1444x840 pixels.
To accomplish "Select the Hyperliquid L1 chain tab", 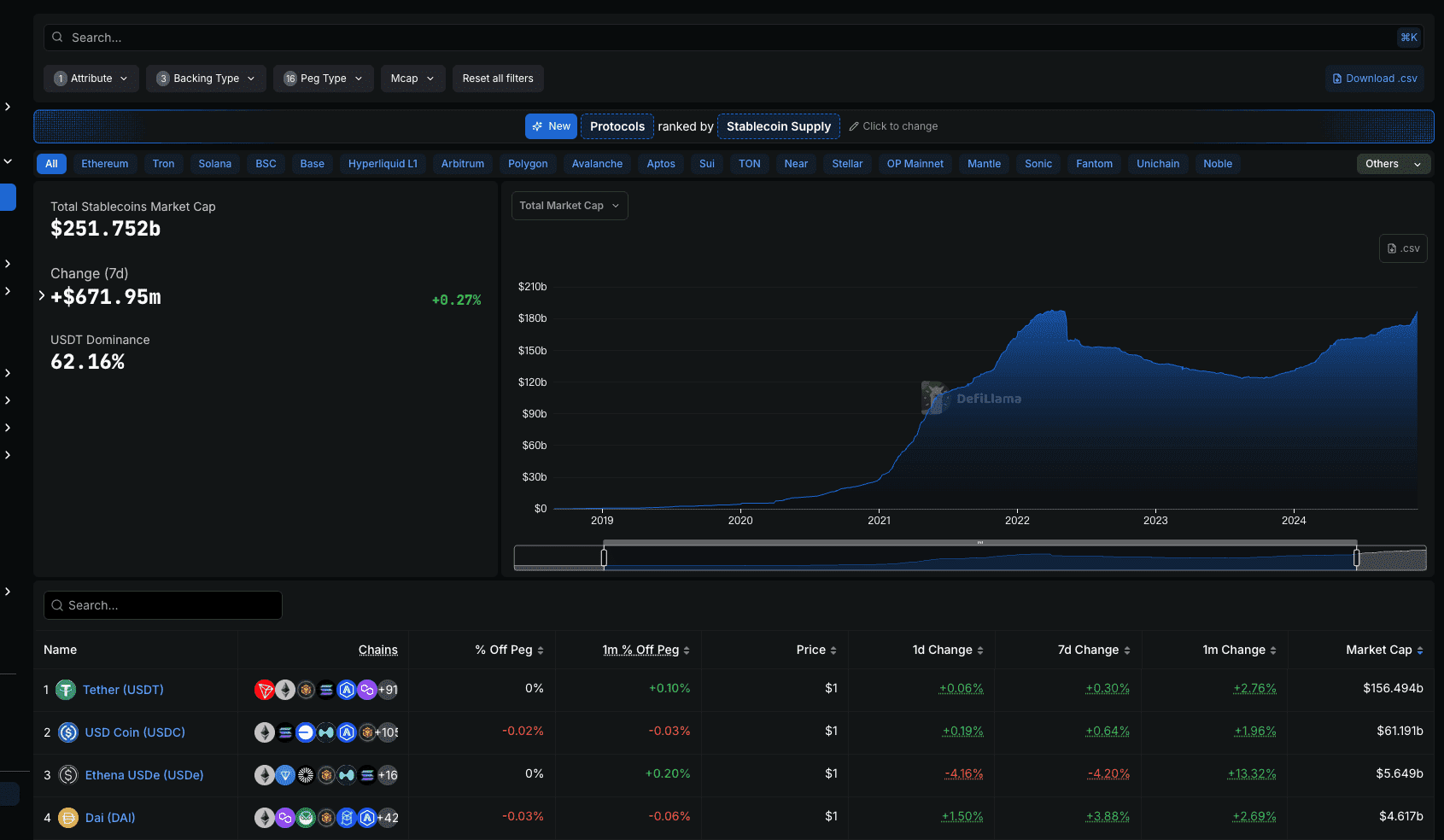I will coord(383,164).
